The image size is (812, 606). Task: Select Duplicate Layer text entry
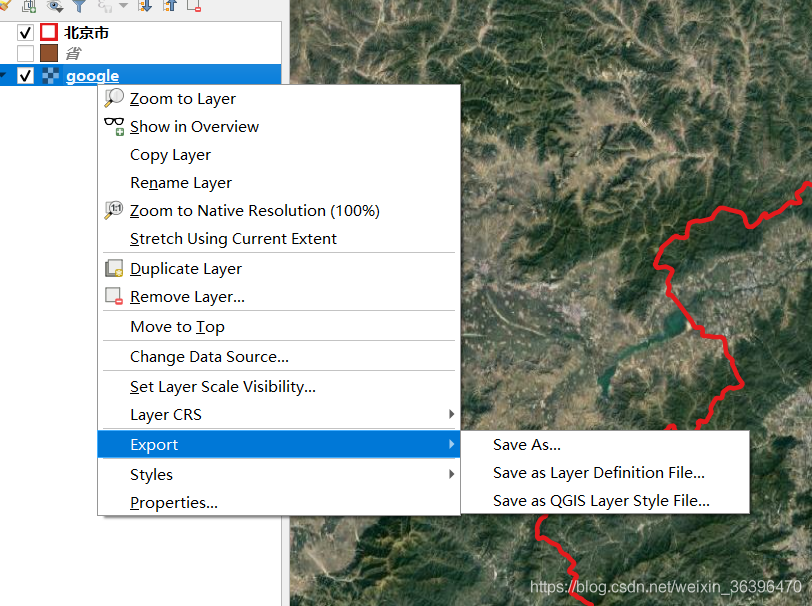pos(186,269)
